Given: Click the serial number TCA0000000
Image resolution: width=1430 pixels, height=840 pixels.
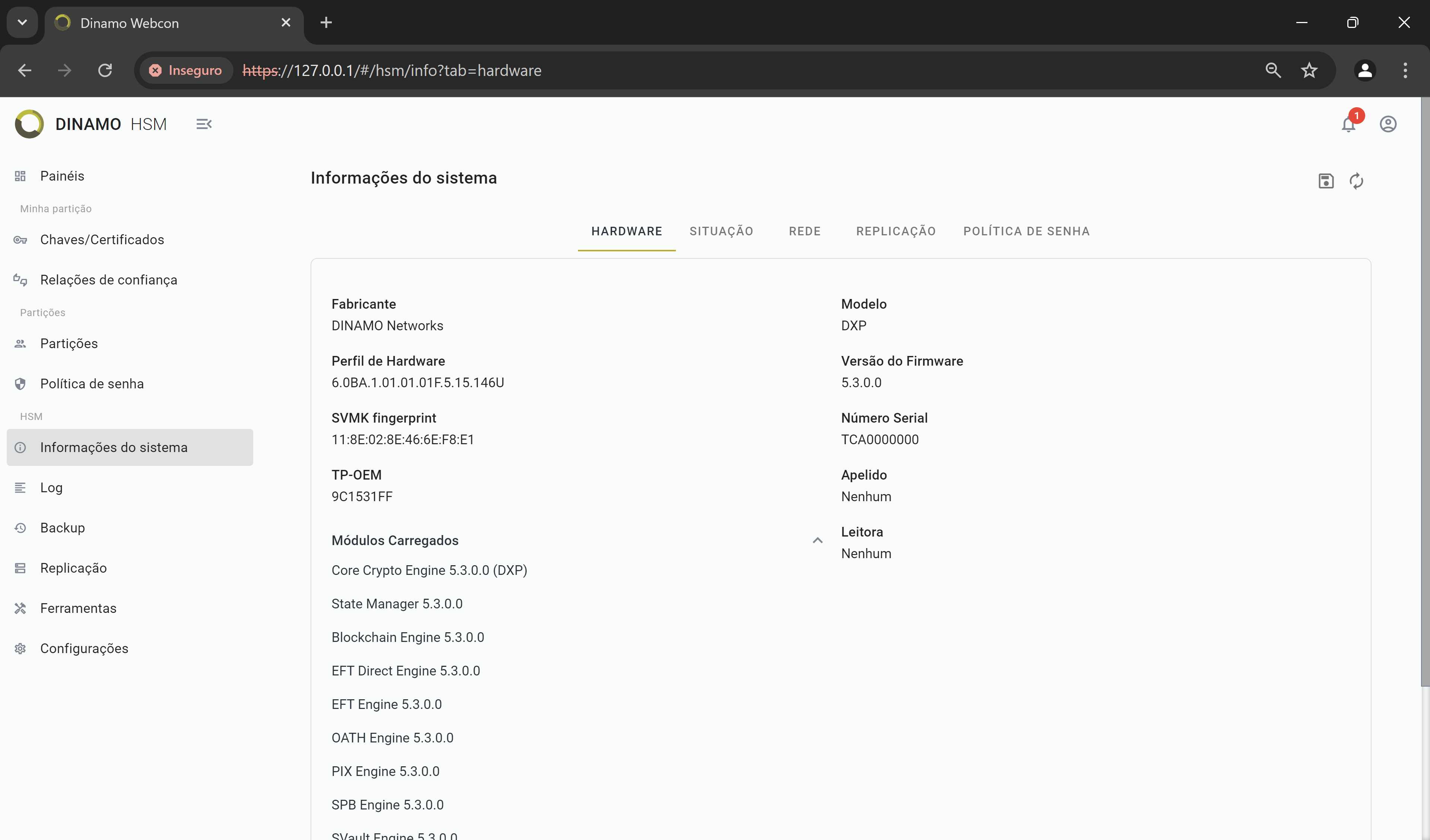Looking at the screenshot, I should pos(880,440).
